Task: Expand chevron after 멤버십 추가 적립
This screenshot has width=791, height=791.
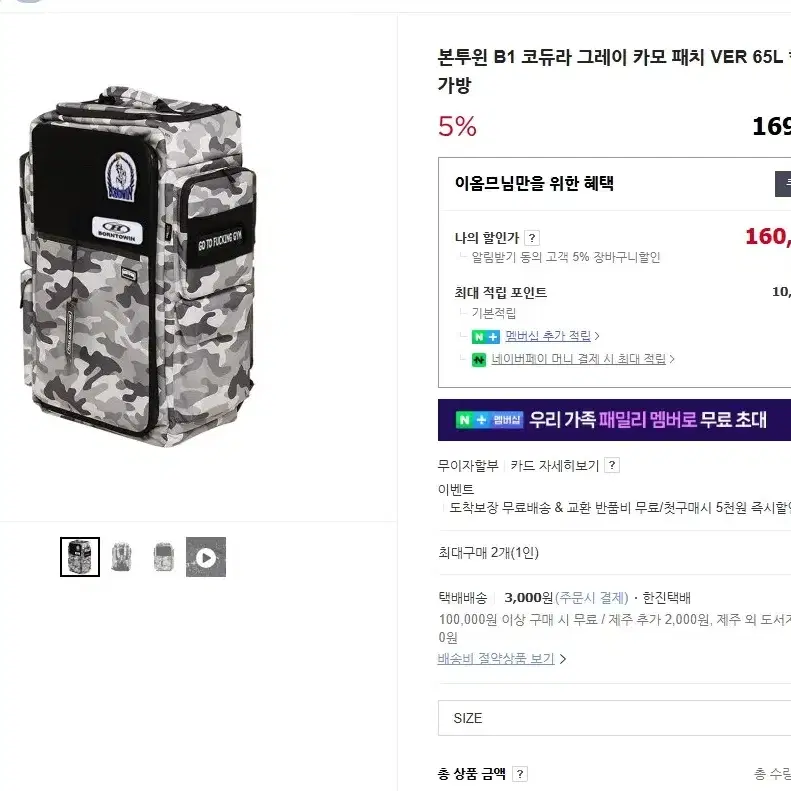Action: click(597, 336)
